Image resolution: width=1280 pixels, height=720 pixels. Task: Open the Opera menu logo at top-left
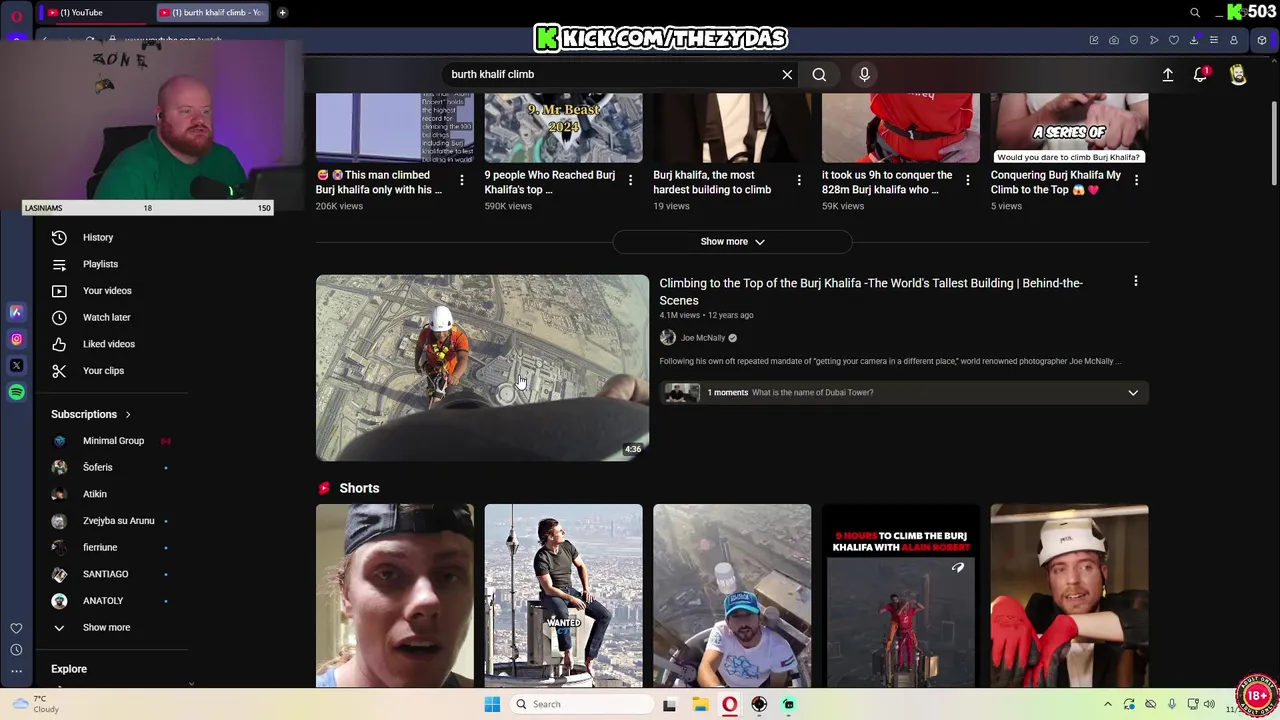[16, 15]
